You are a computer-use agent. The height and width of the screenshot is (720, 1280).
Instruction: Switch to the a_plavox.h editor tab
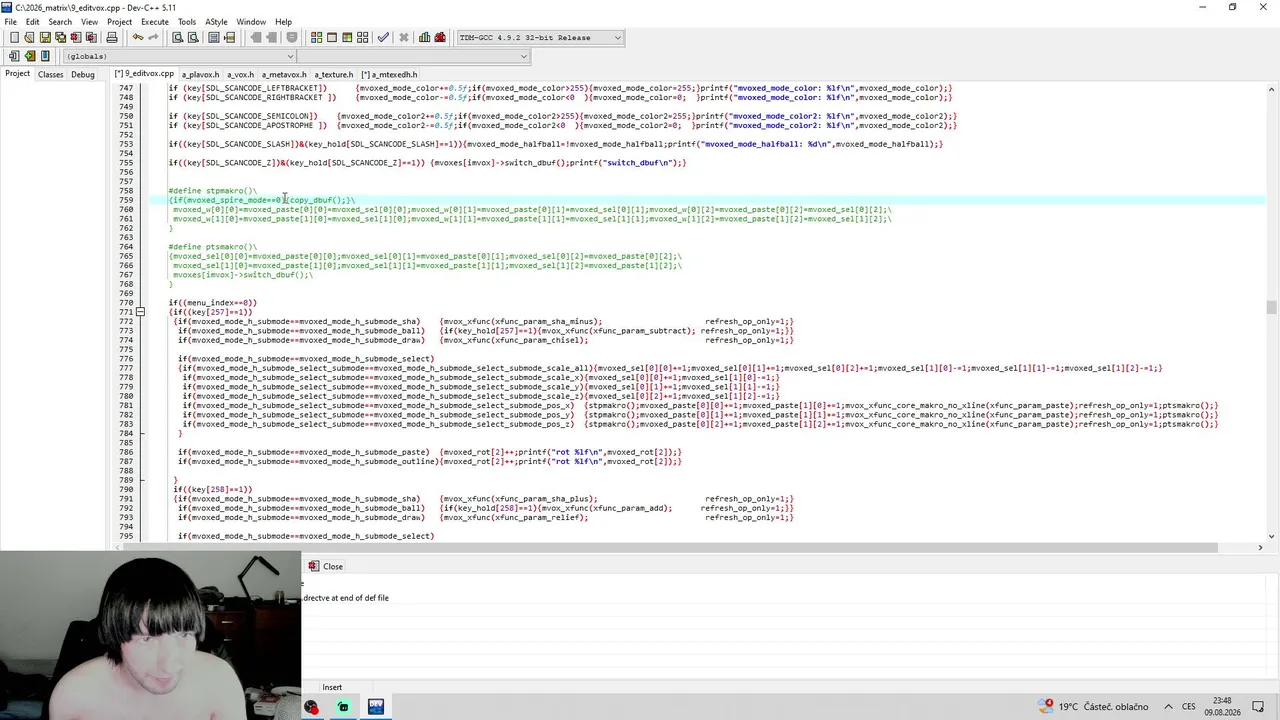[200, 74]
